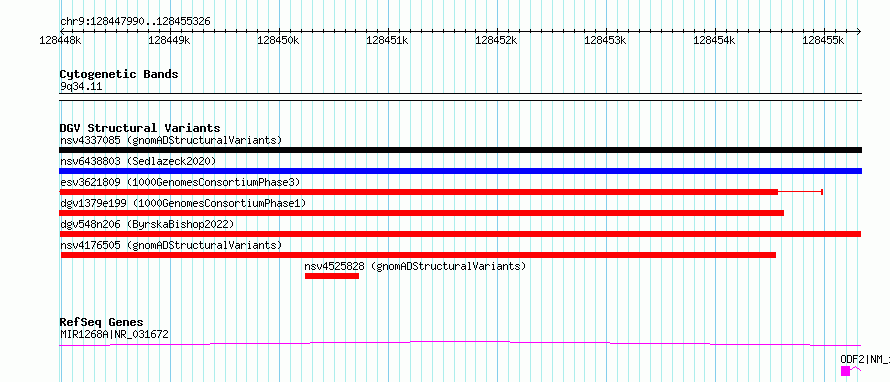Image resolution: width=890 pixels, height=382 pixels.
Task: Click the 9q34.11 band label
Action: (x=81, y=86)
